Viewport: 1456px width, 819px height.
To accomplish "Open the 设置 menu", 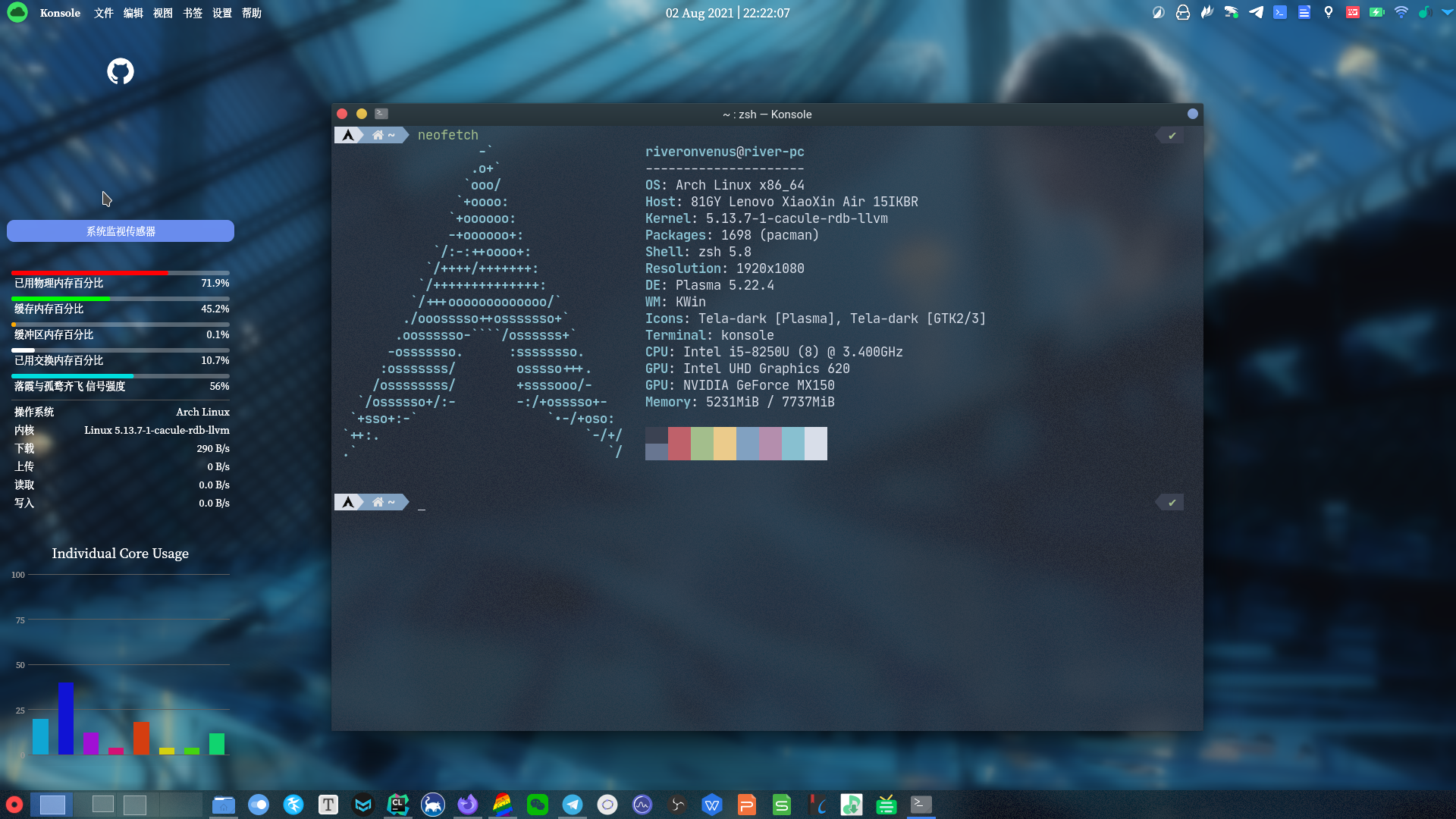I will coord(222,13).
